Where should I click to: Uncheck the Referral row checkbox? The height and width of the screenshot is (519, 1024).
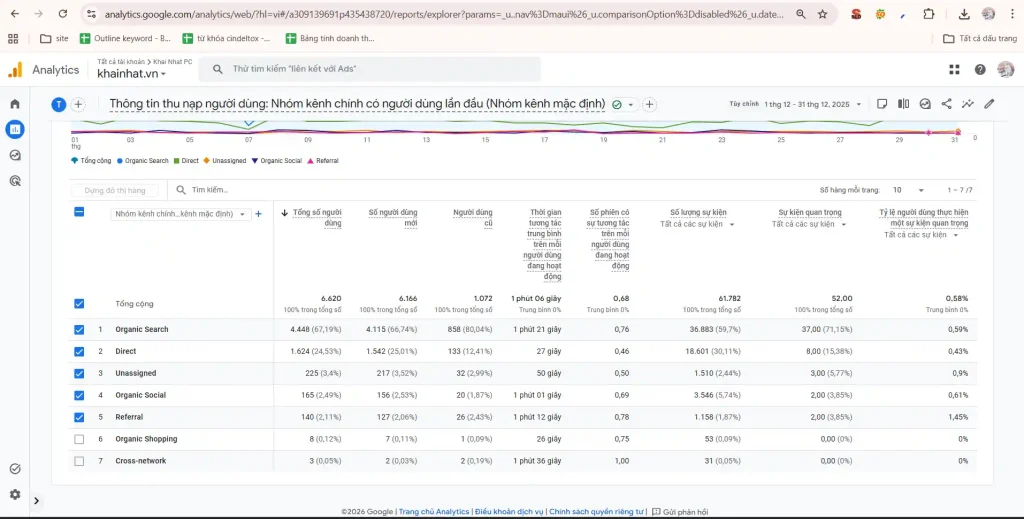click(79, 417)
